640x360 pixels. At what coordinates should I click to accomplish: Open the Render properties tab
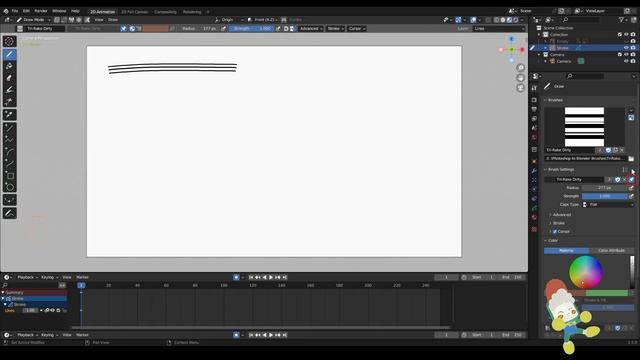[534, 100]
